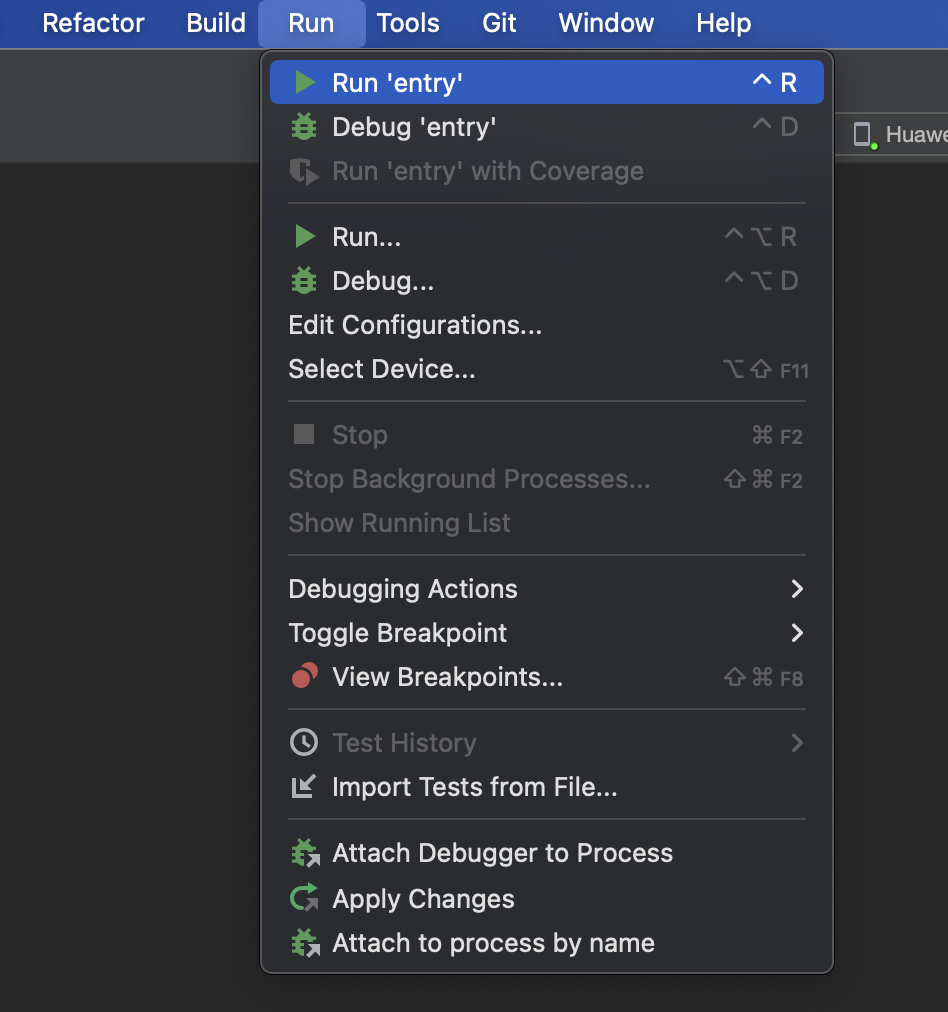Choose Select Device... menu entry
This screenshot has height=1012, width=948.
(382, 369)
